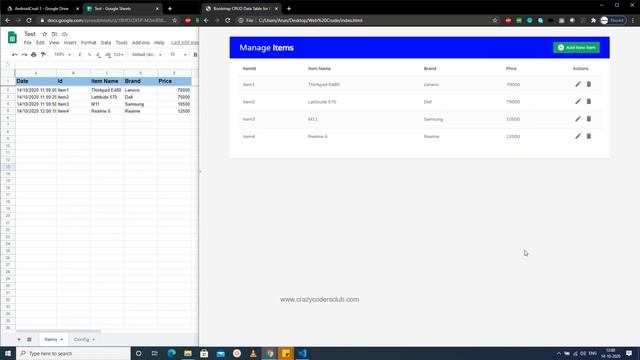Decrease decimal places in Sheets toolbar
The height and width of the screenshot is (360, 640).
click(x=98, y=55)
